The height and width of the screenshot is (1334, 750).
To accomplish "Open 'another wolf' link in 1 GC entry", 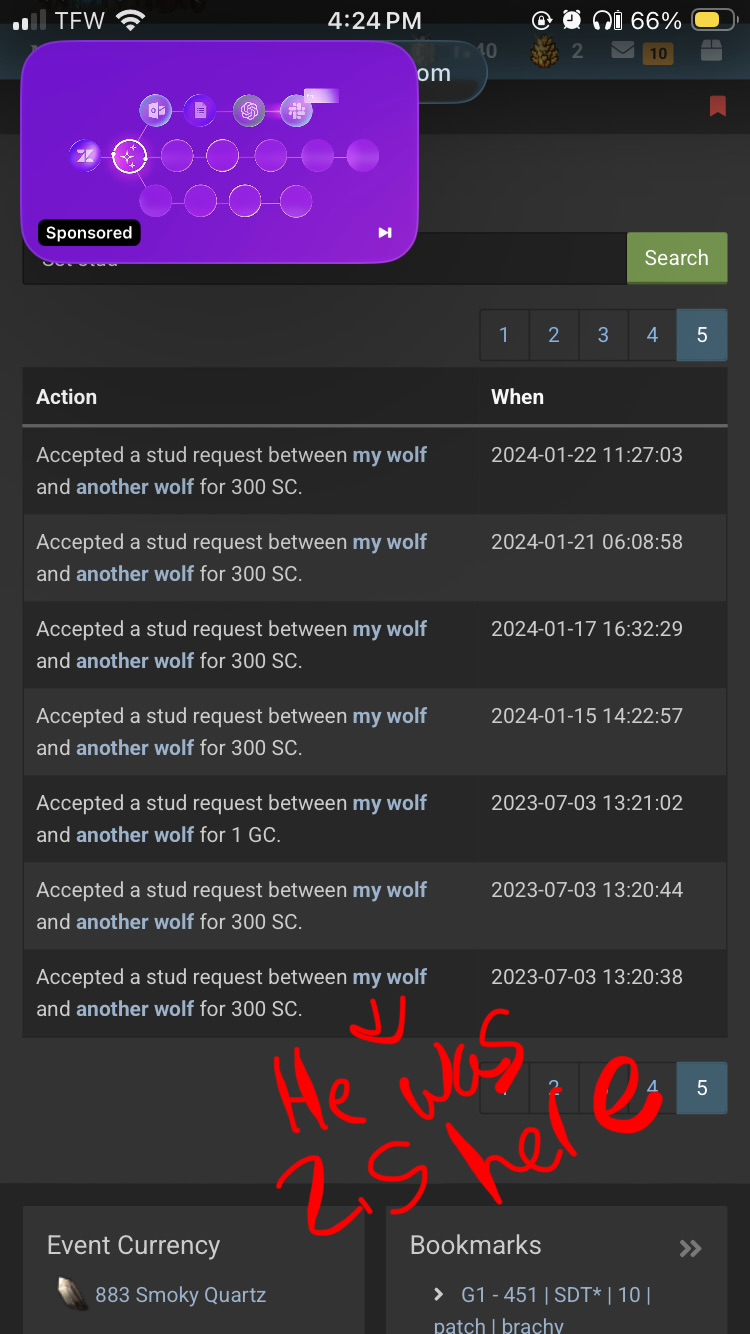I will coord(135,835).
